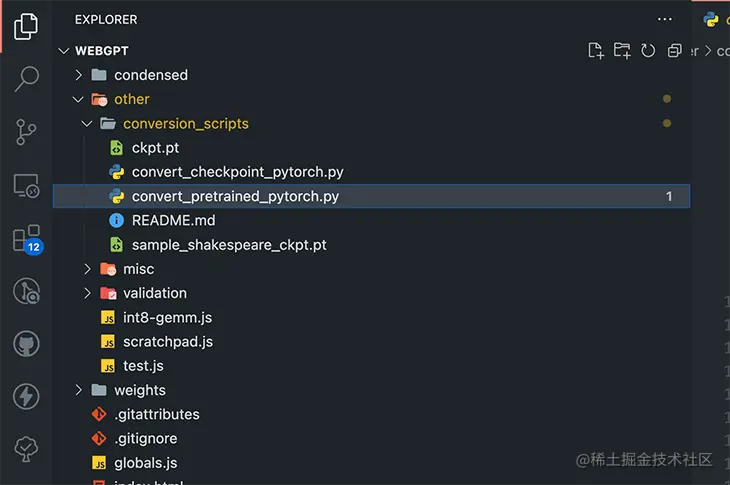
Task: Collapse all folders in Explorer
Action: [674, 50]
